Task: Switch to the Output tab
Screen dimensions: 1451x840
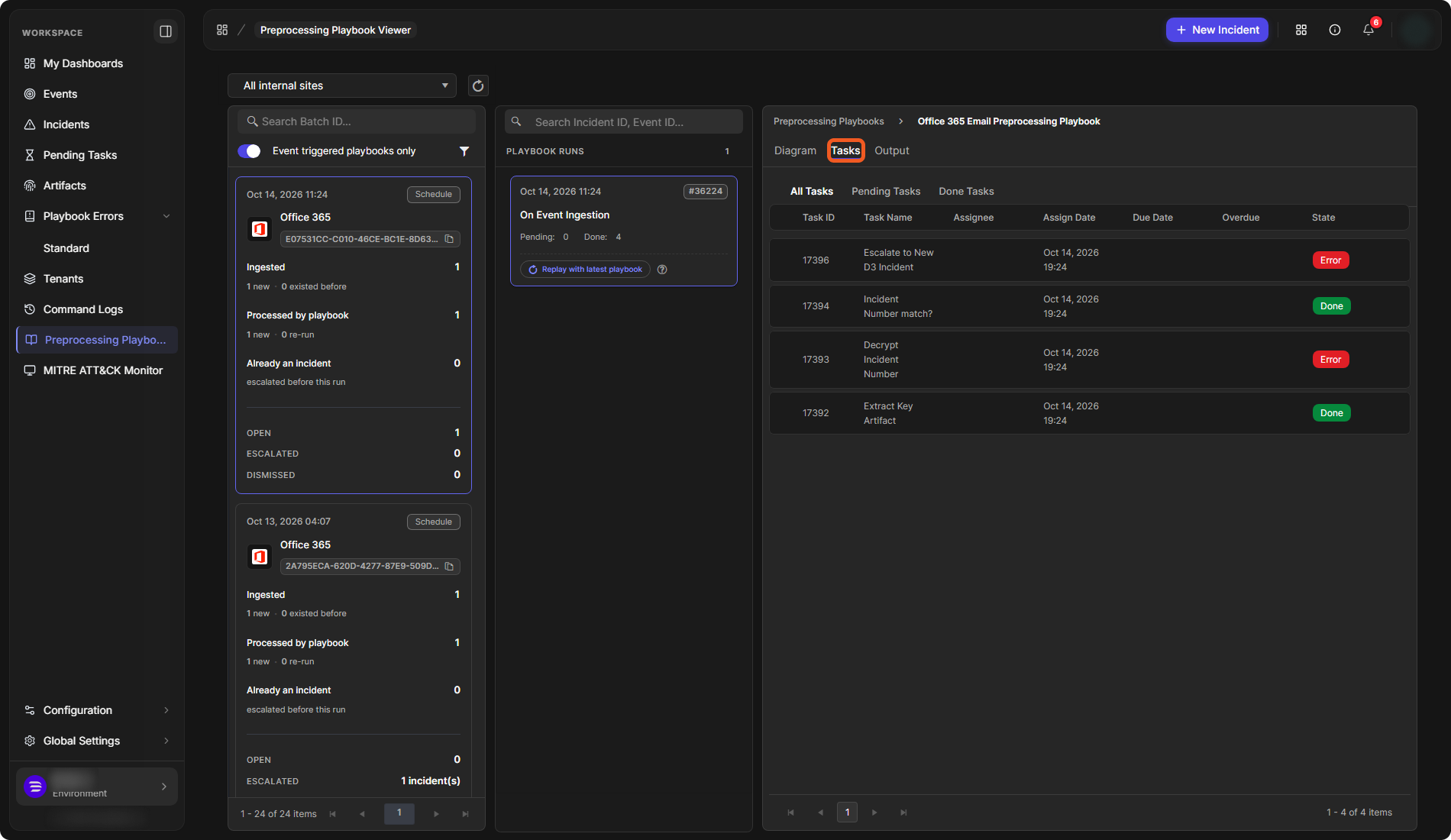Action: tap(892, 150)
